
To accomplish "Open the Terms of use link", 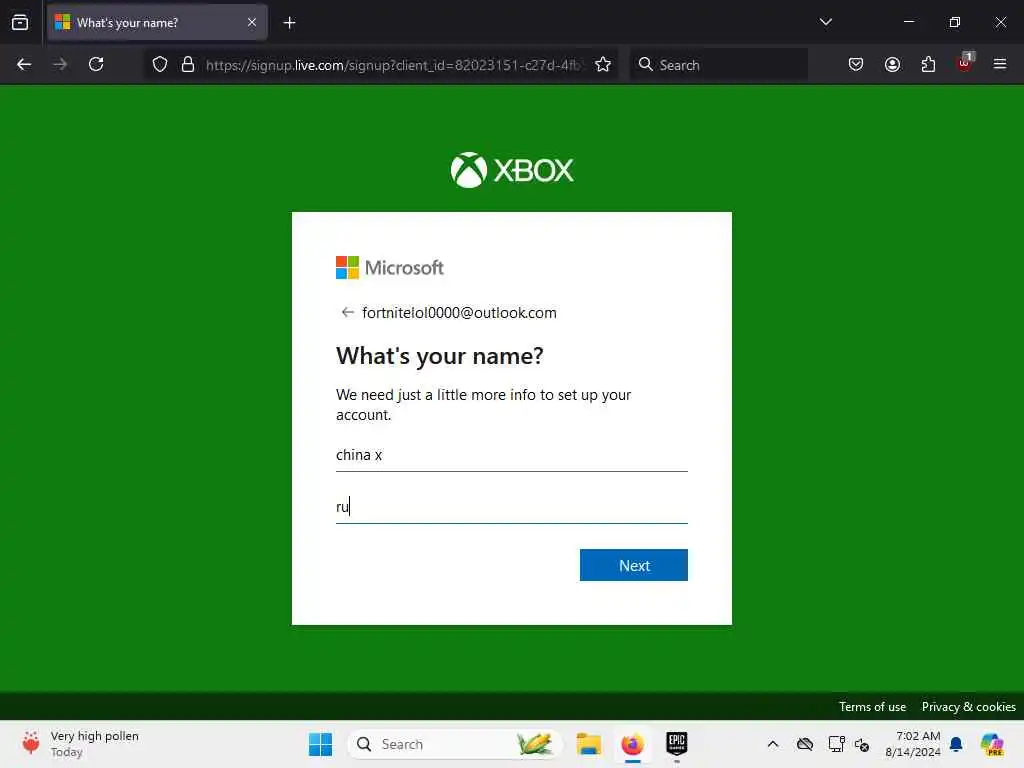I will point(872,707).
